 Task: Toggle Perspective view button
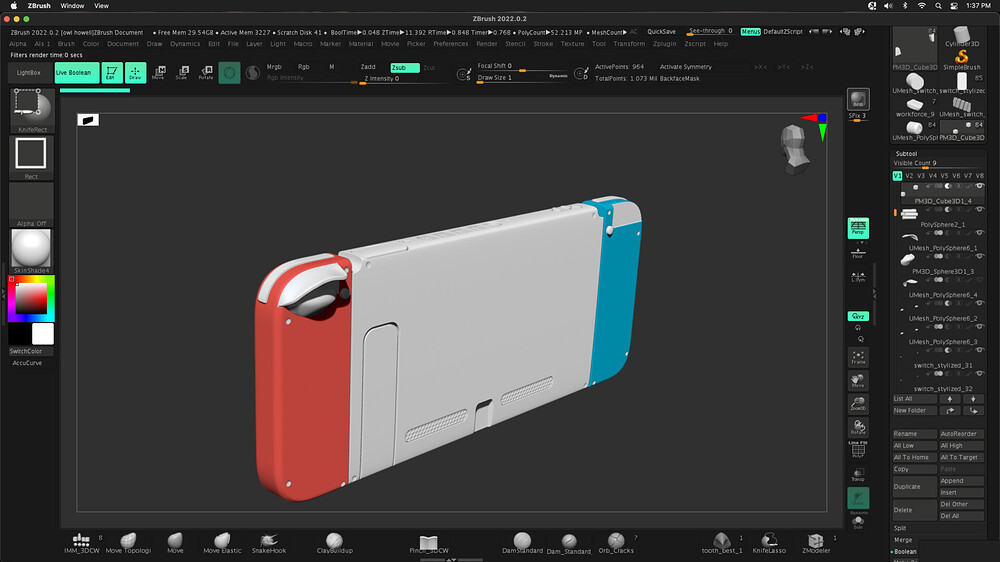(x=858, y=228)
